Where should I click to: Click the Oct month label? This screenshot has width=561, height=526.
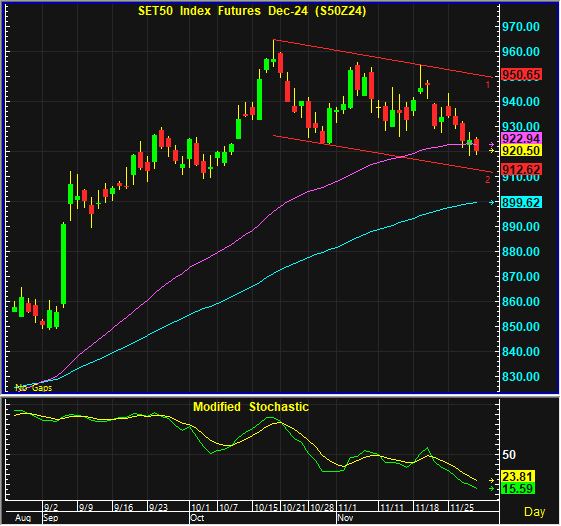[197, 518]
